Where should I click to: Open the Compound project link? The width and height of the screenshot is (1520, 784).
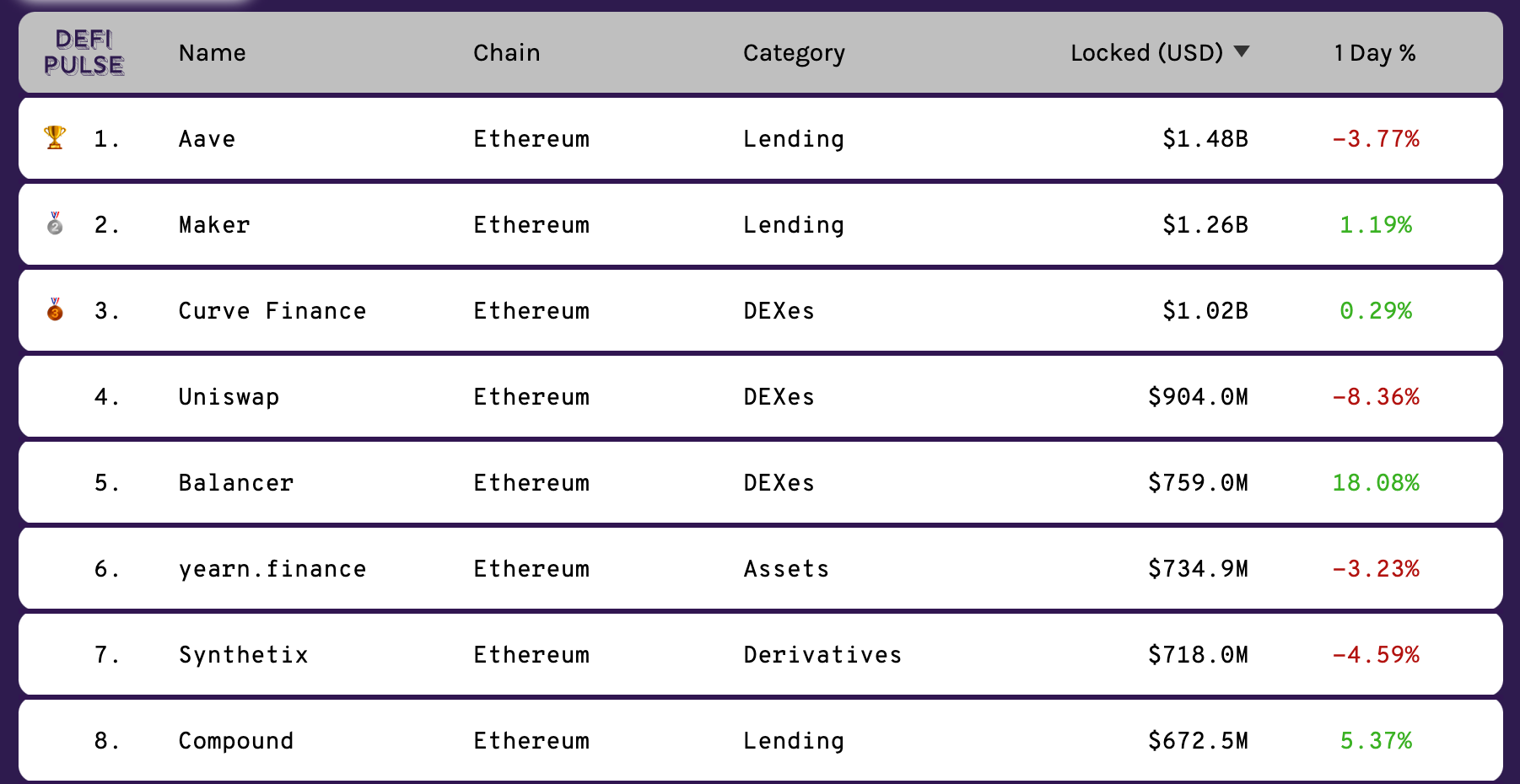(236, 741)
